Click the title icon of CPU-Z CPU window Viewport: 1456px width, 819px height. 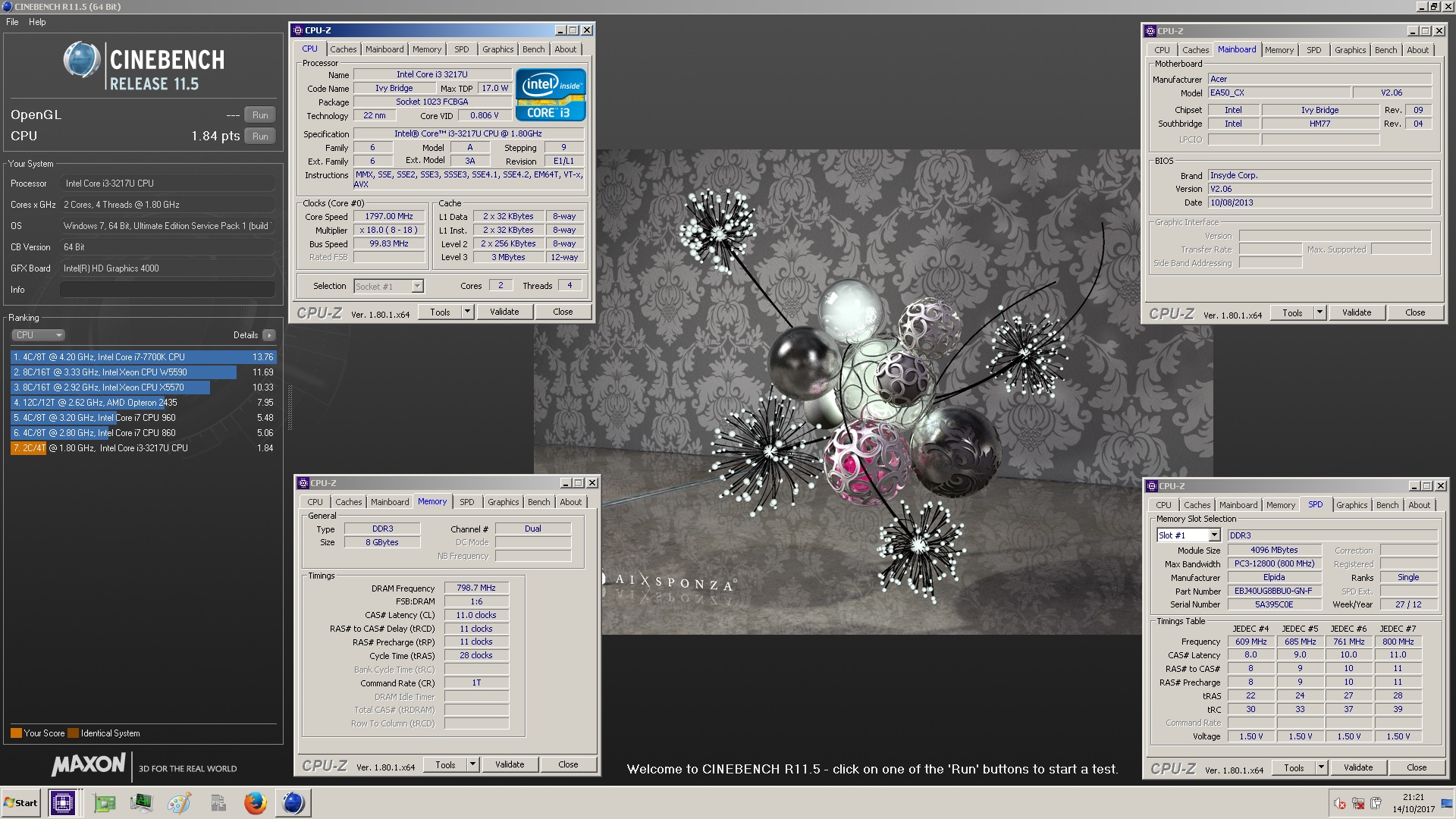point(298,30)
